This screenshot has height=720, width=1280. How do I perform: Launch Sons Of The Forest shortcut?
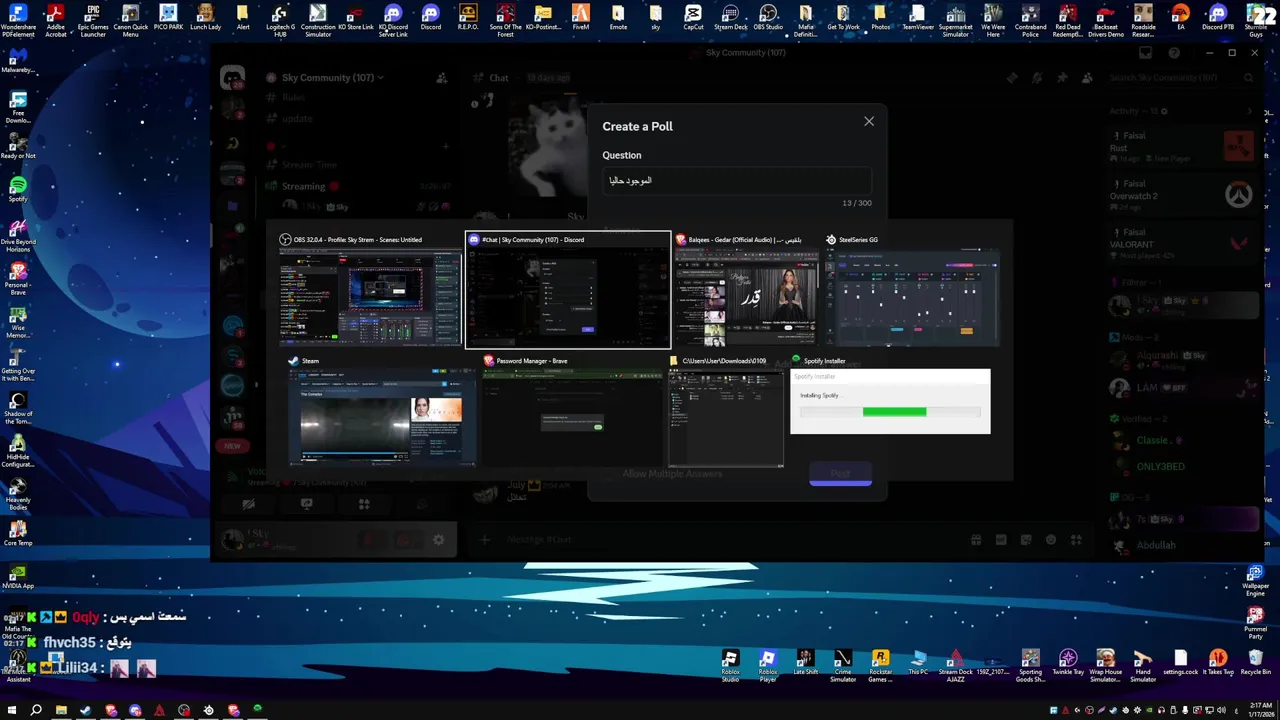506,19
